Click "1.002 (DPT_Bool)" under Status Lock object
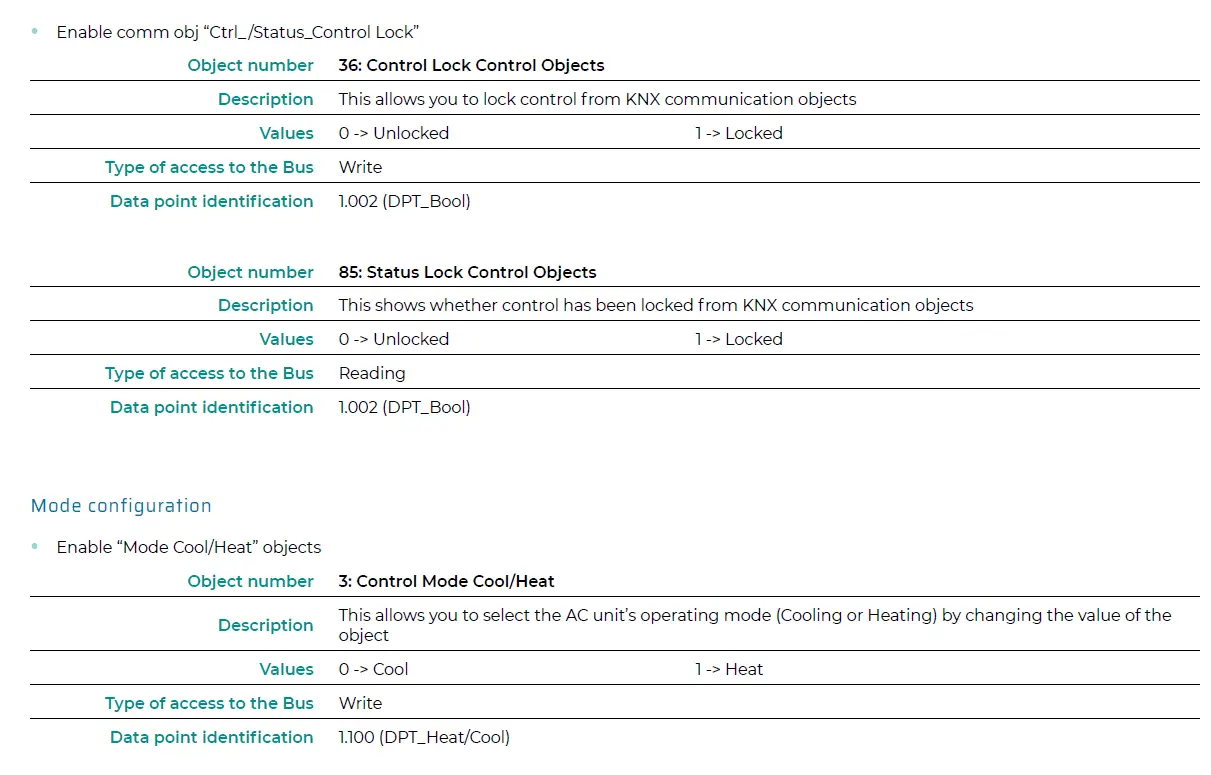Viewport: 1211px width, 775px height. point(404,408)
